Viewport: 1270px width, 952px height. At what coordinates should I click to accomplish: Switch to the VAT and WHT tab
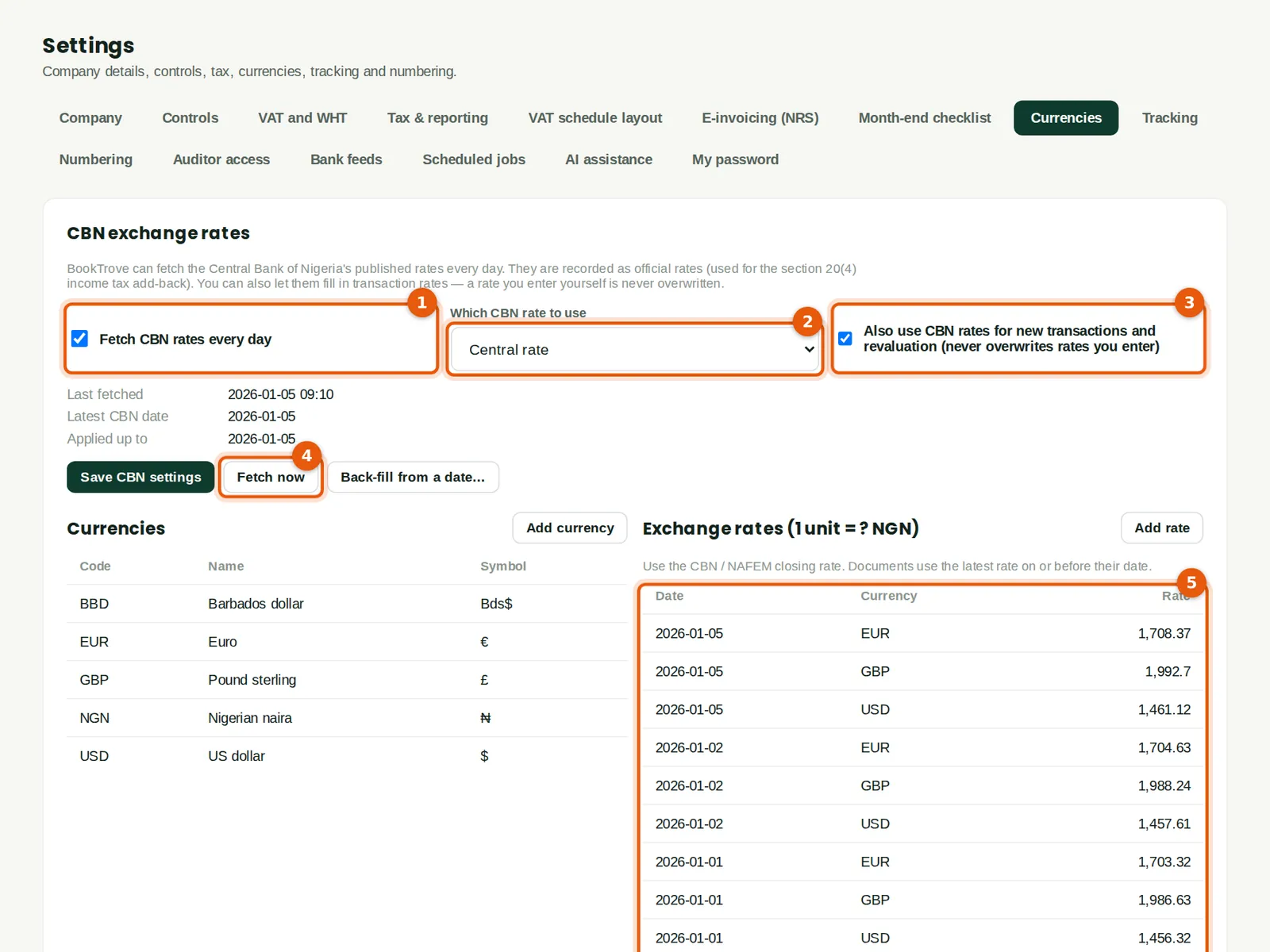coord(302,118)
